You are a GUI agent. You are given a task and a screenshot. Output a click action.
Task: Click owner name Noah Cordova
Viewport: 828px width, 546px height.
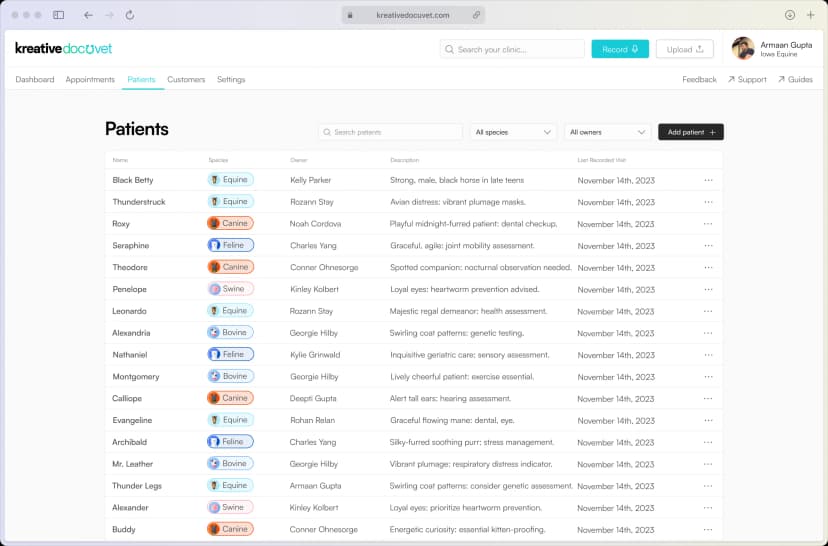point(315,224)
